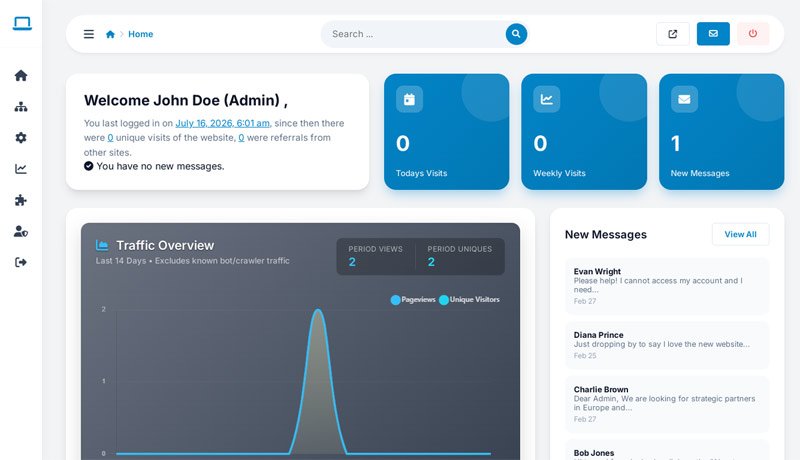Click the Welcome John Doe heading
The height and width of the screenshot is (460, 800).
tap(186, 100)
